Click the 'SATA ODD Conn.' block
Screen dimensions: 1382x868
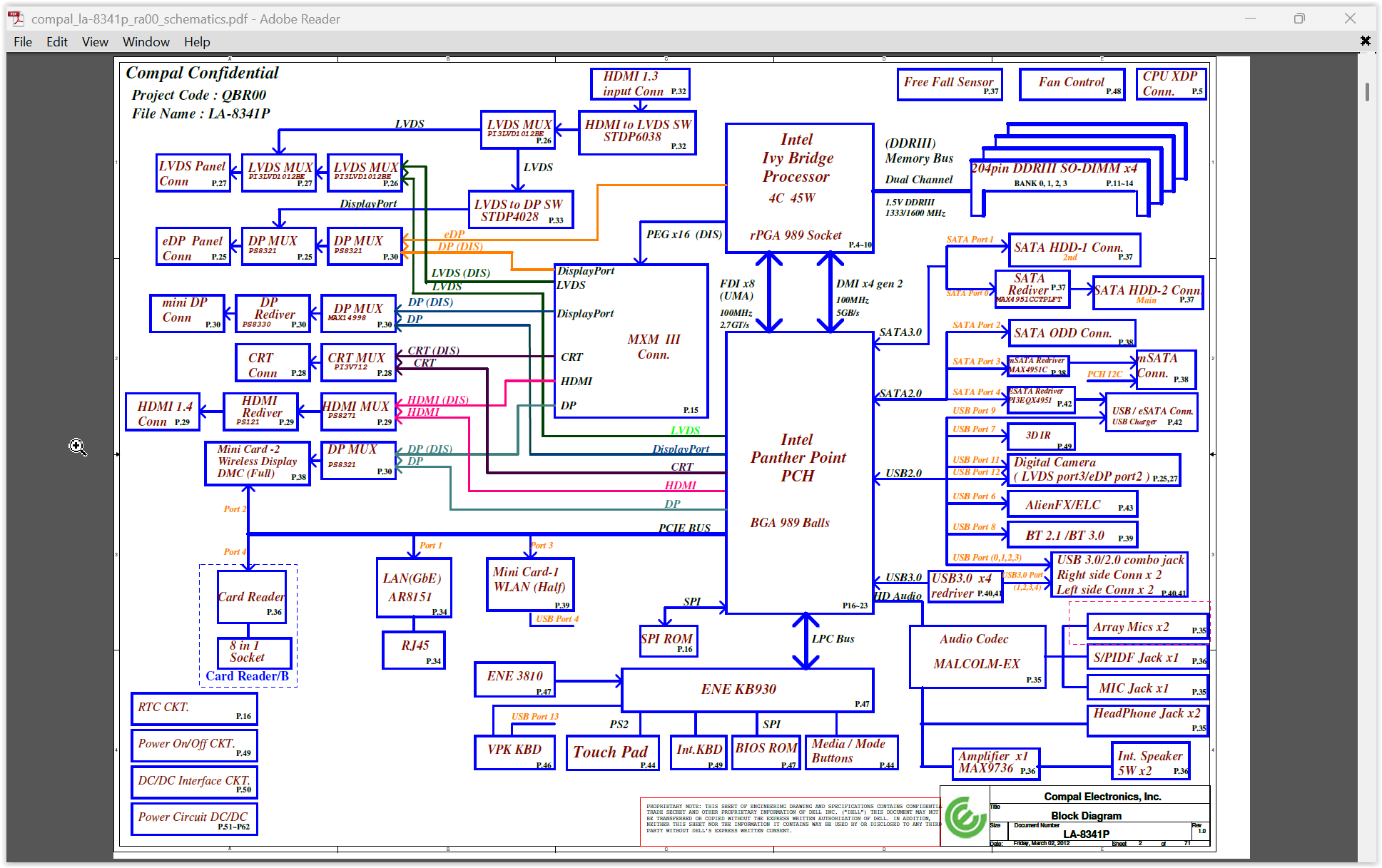(x=1071, y=333)
